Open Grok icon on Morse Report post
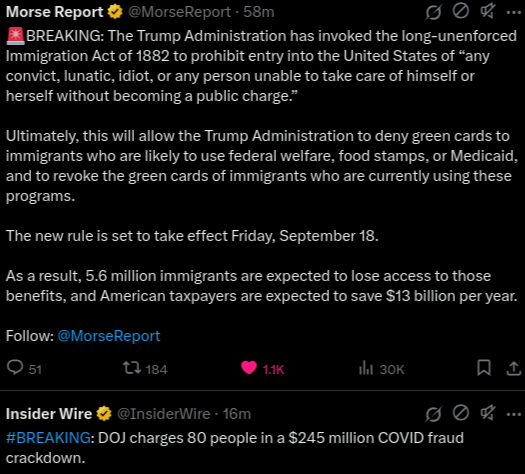Screen dimensions: 525x474 pos(433,12)
